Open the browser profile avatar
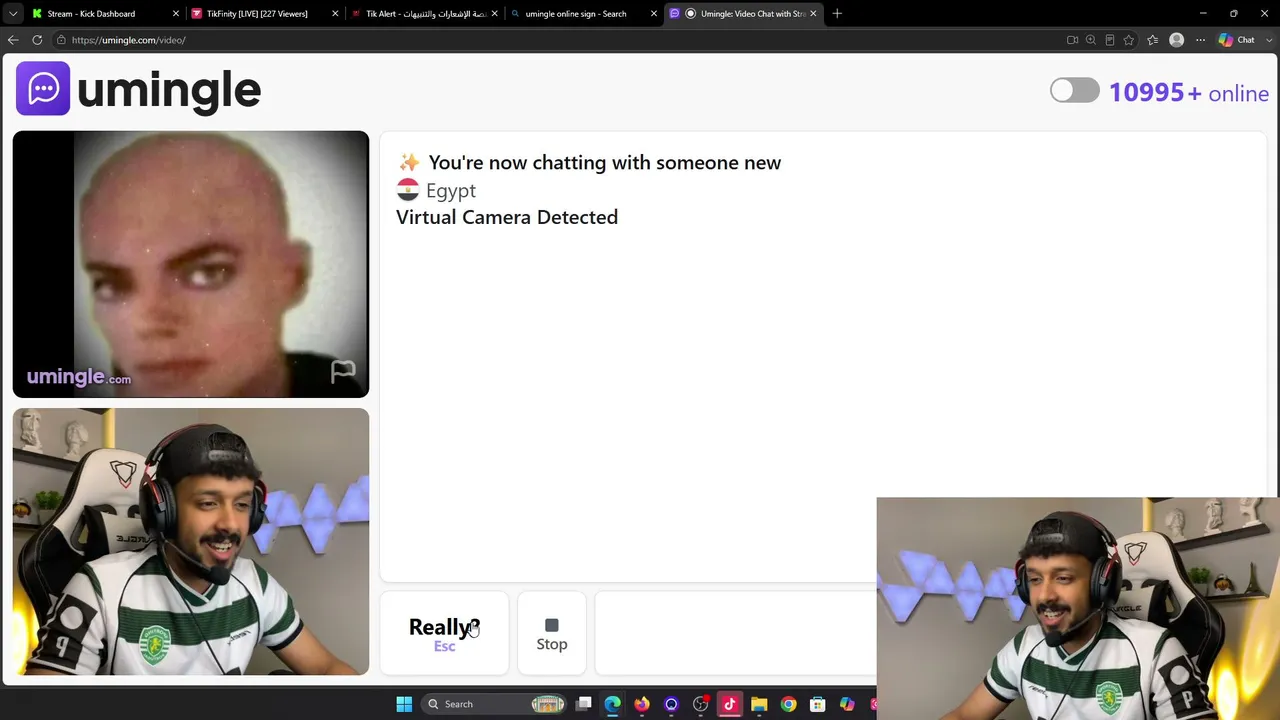1280x720 pixels. (1176, 40)
